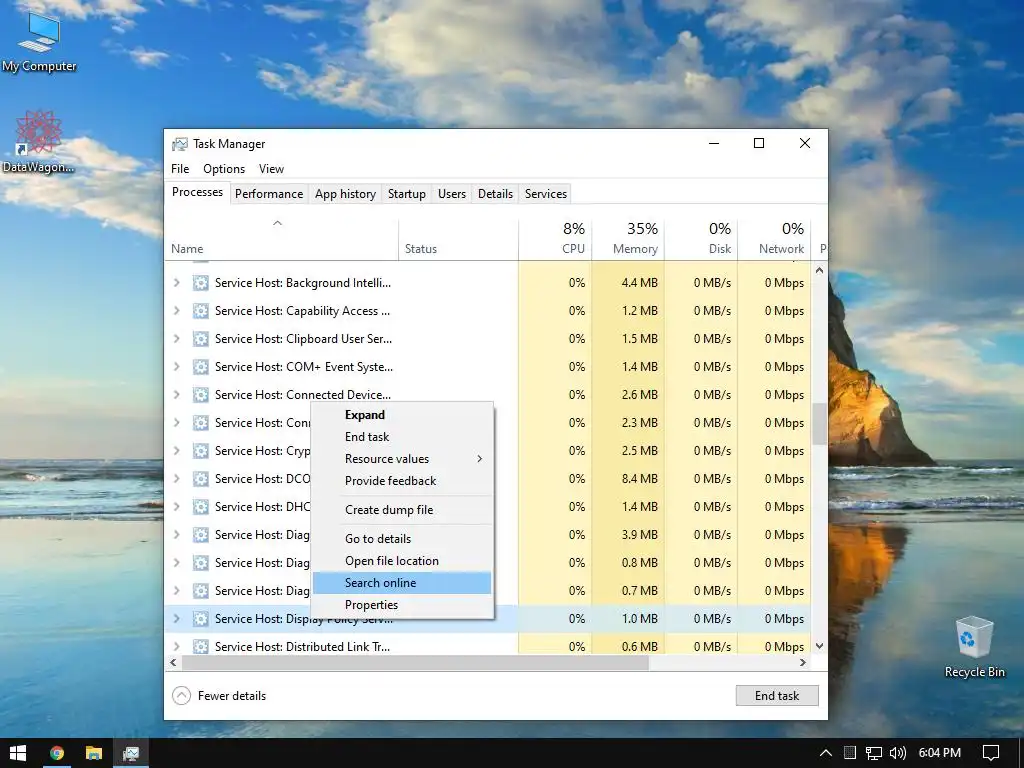Sort by the CPU column header

555,238
